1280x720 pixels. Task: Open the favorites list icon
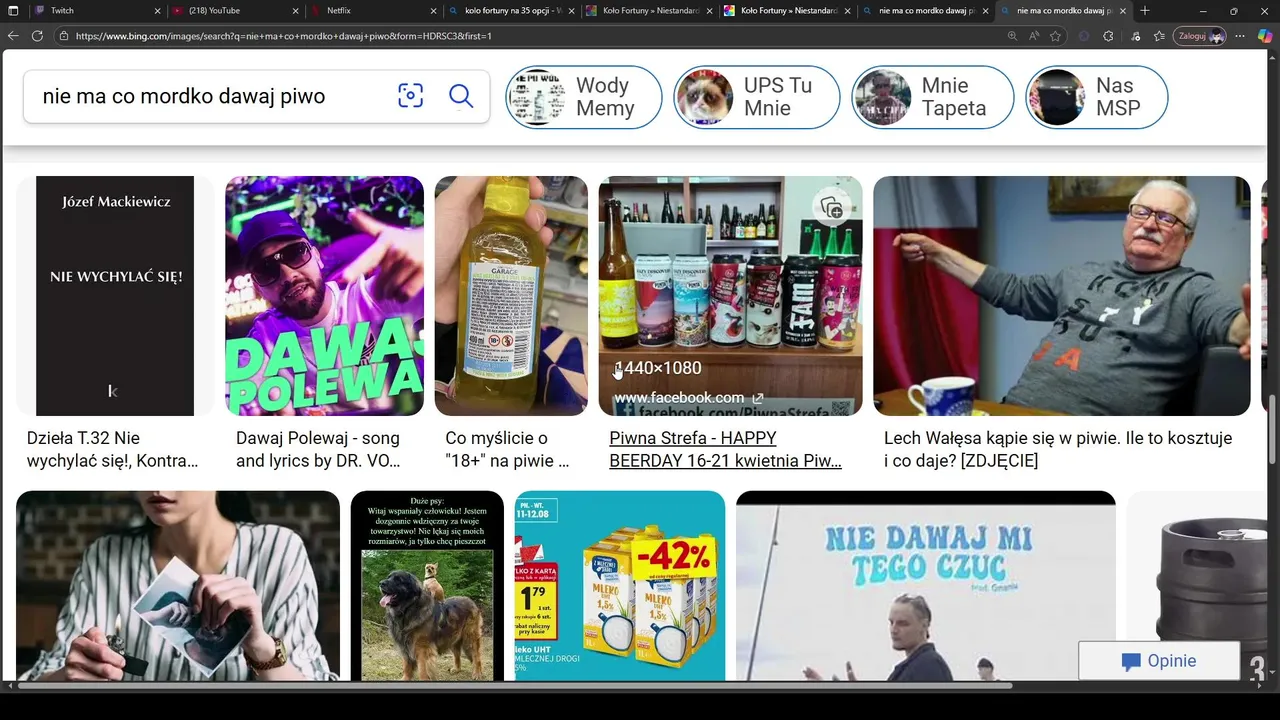tap(1159, 36)
